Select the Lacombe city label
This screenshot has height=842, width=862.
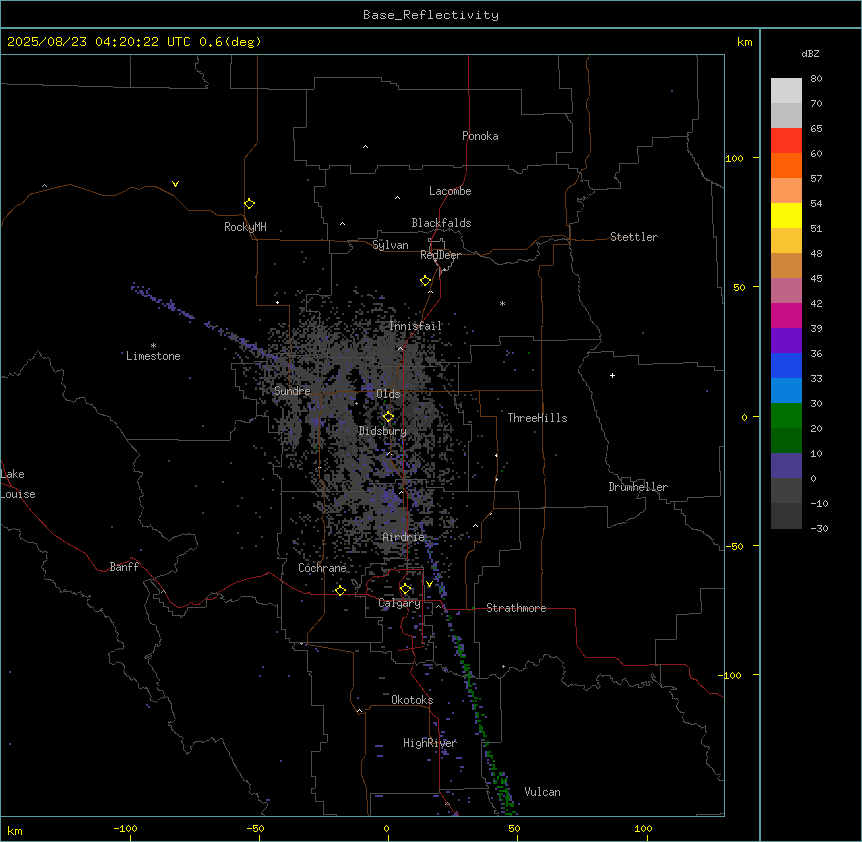(450, 191)
